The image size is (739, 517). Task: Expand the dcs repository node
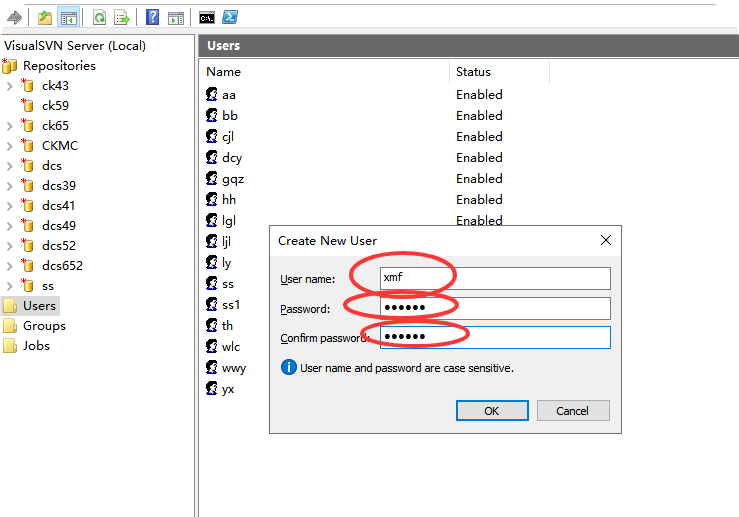(9, 166)
